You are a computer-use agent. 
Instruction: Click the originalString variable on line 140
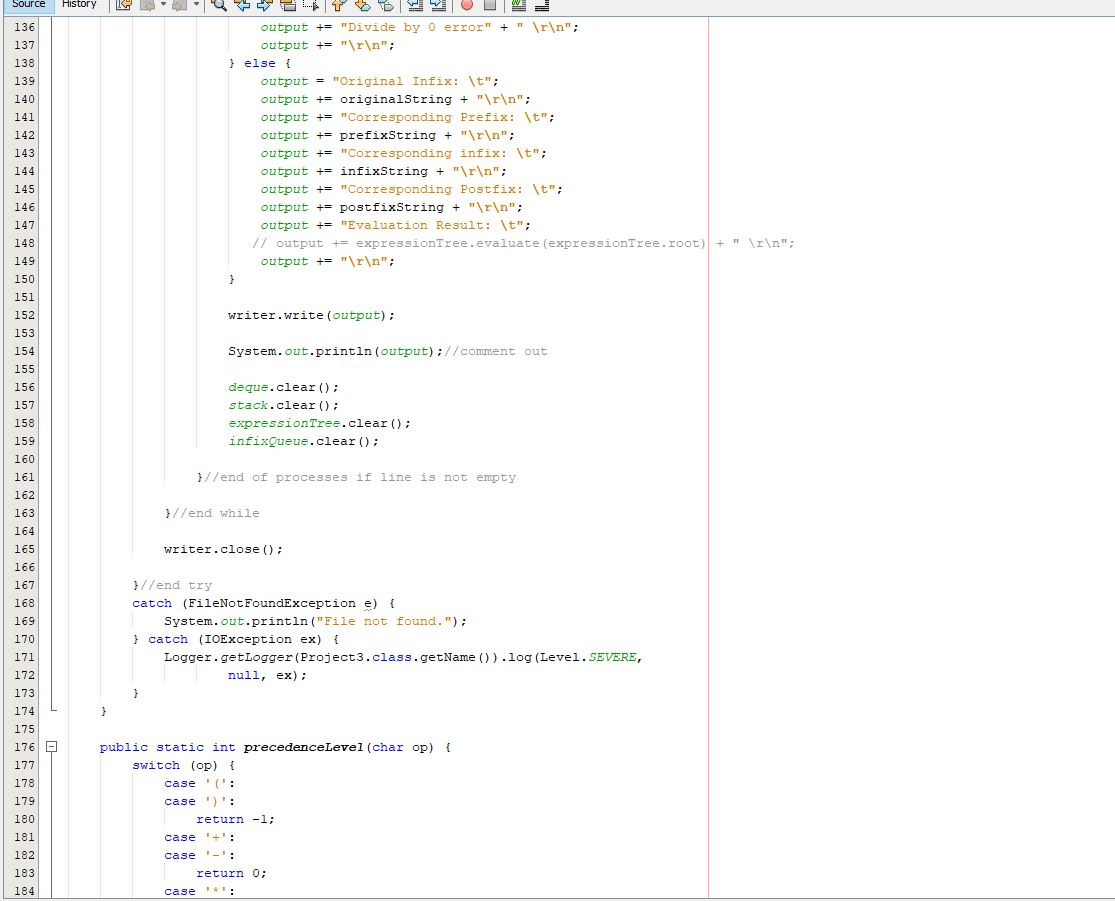click(395, 100)
